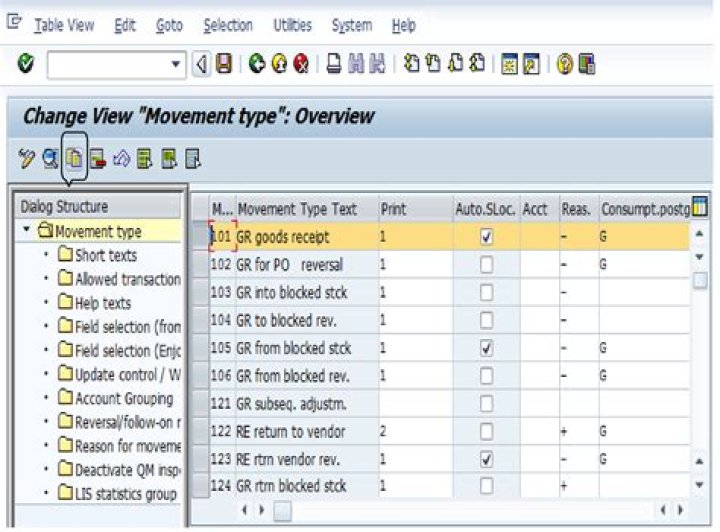Click the Print icon in toolbar

tap(334, 64)
